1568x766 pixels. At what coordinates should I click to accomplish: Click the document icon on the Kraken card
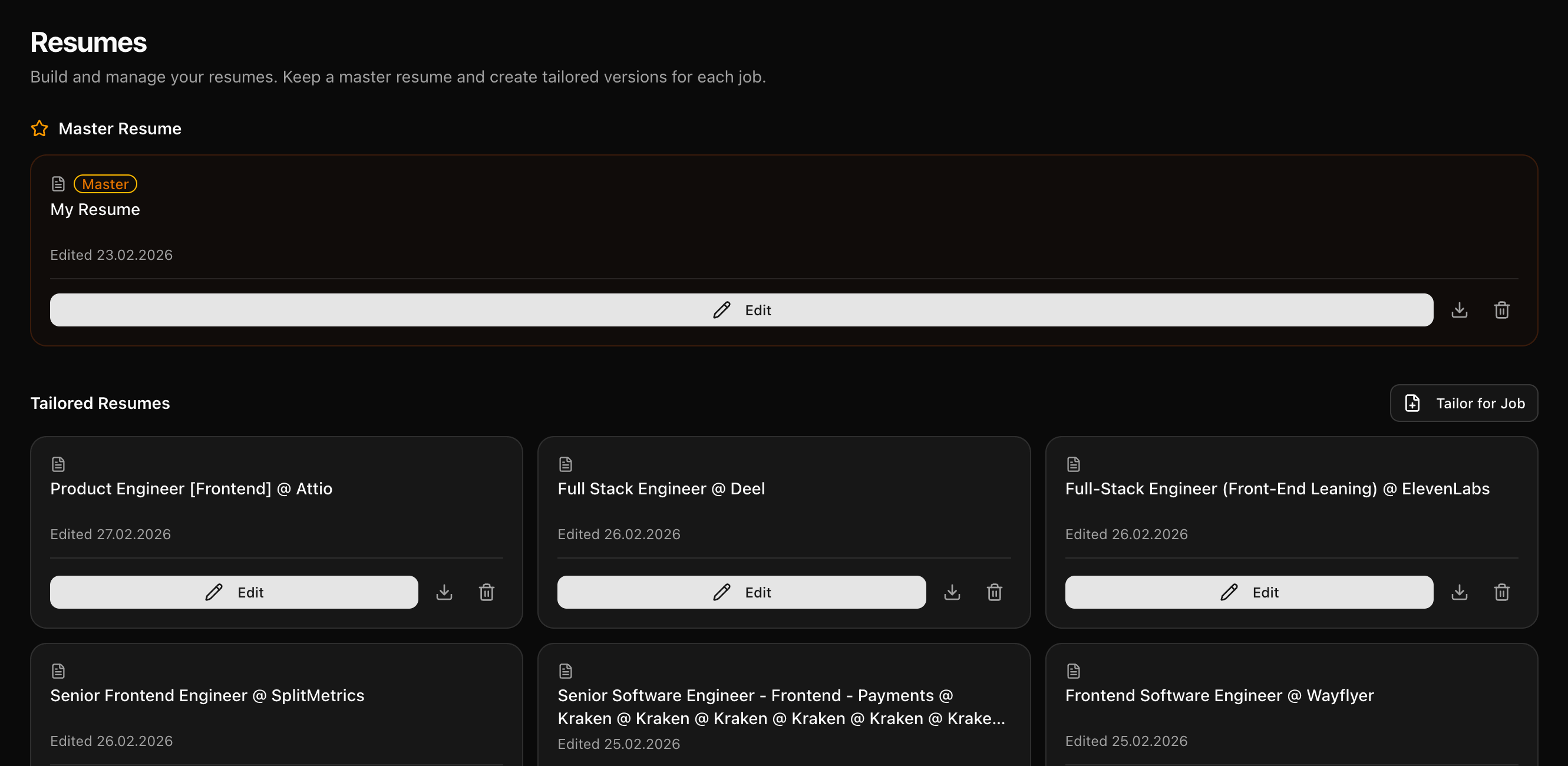pyautogui.click(x=566, y=671)
